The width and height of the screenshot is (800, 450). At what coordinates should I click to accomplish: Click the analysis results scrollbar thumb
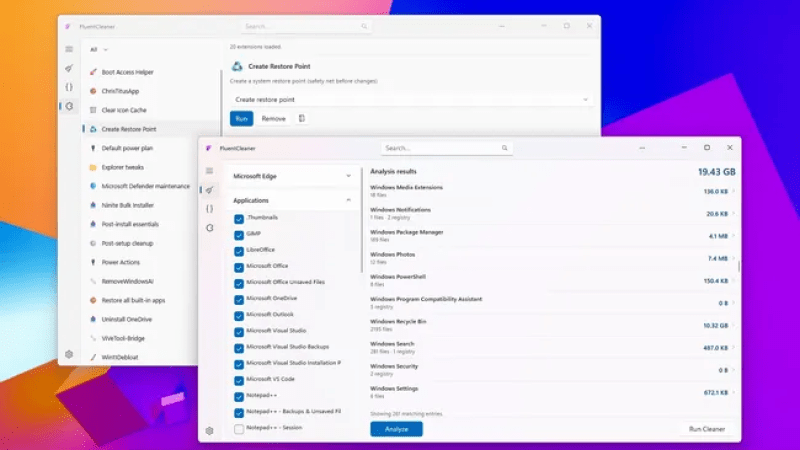point(739,266)
